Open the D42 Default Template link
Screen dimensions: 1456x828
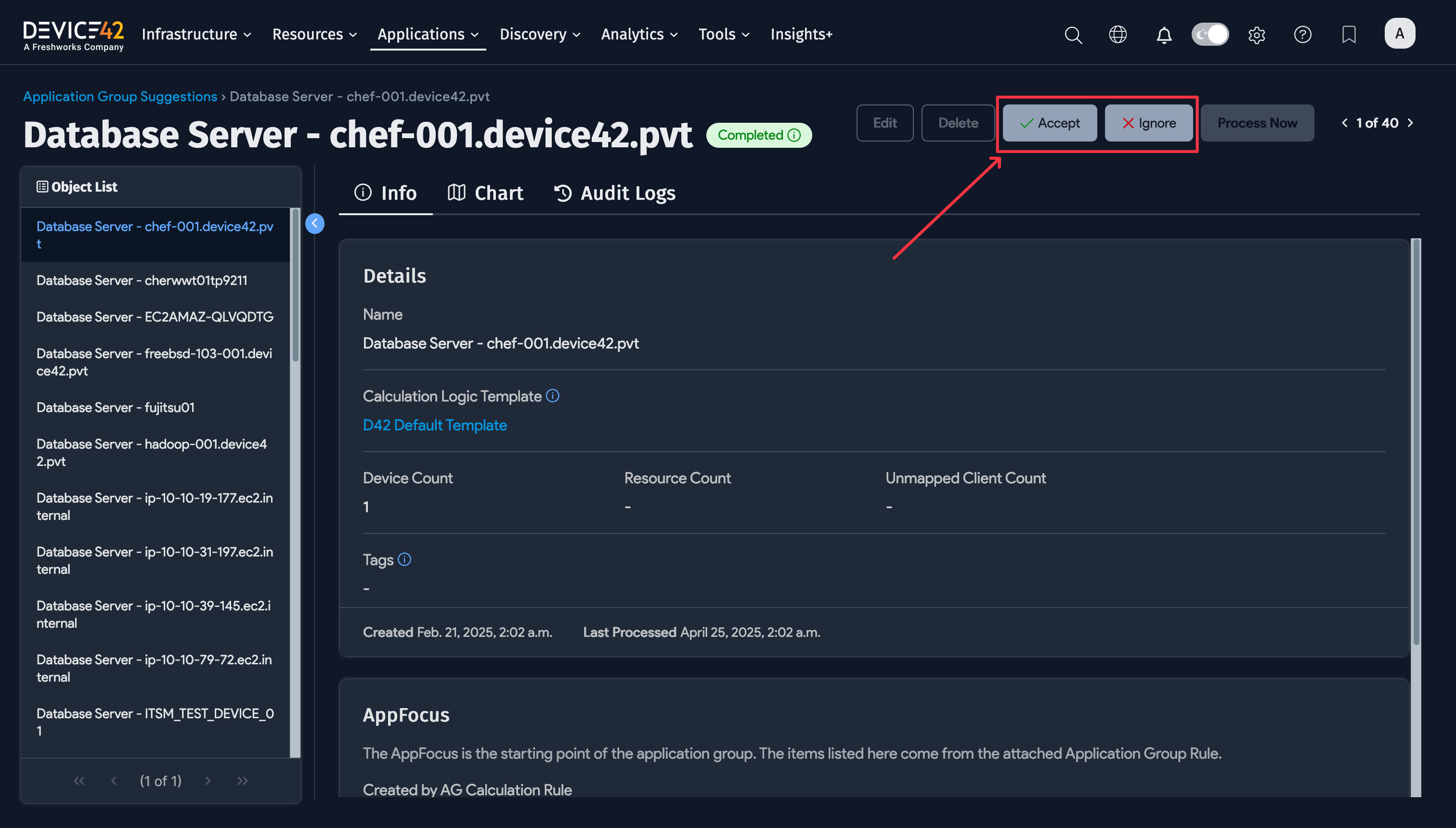(434, 425)
